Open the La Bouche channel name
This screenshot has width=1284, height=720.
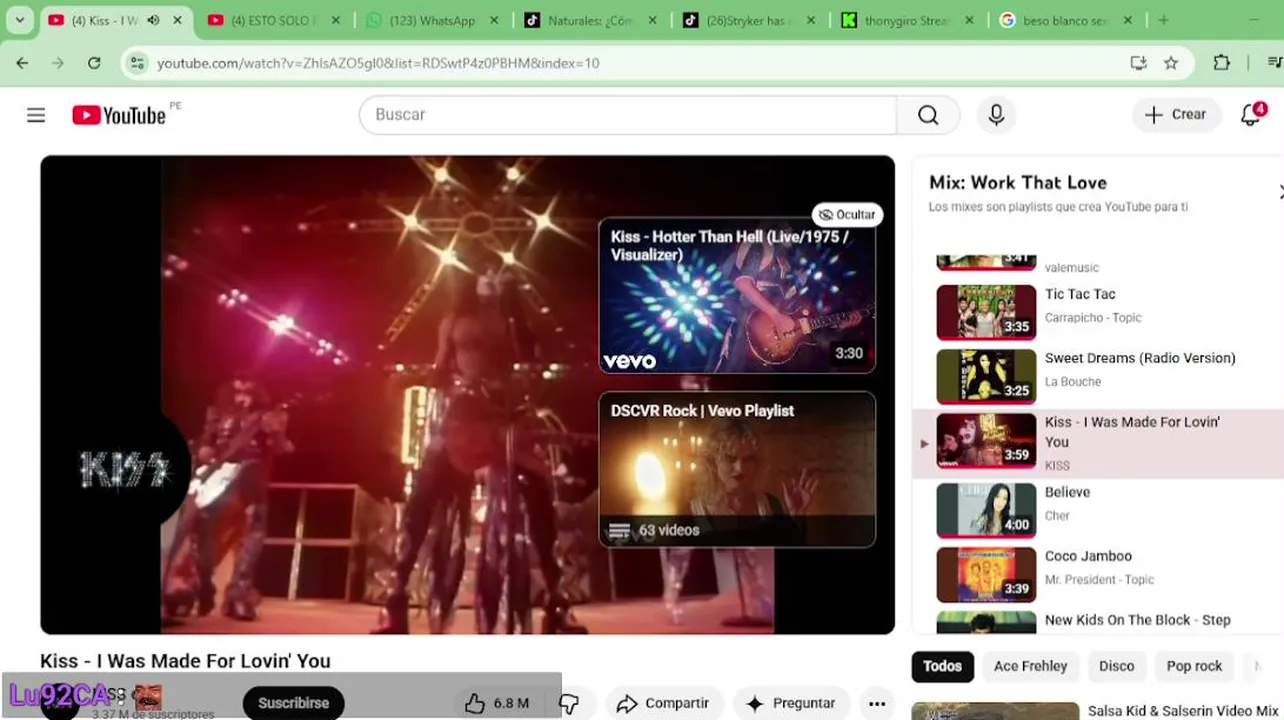(1072, 382)
